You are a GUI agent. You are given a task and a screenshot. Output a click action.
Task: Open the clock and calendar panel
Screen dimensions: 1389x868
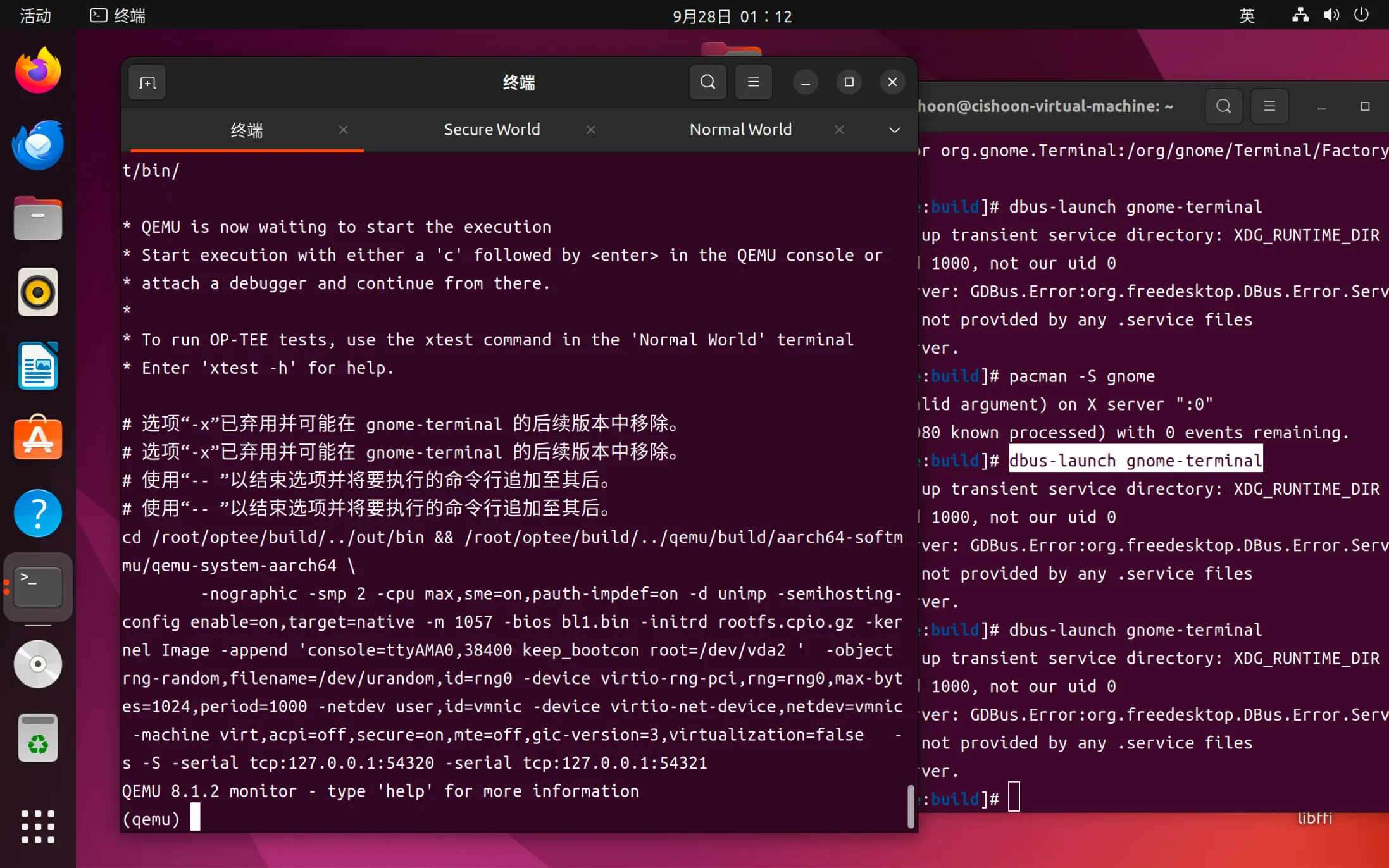732,15
